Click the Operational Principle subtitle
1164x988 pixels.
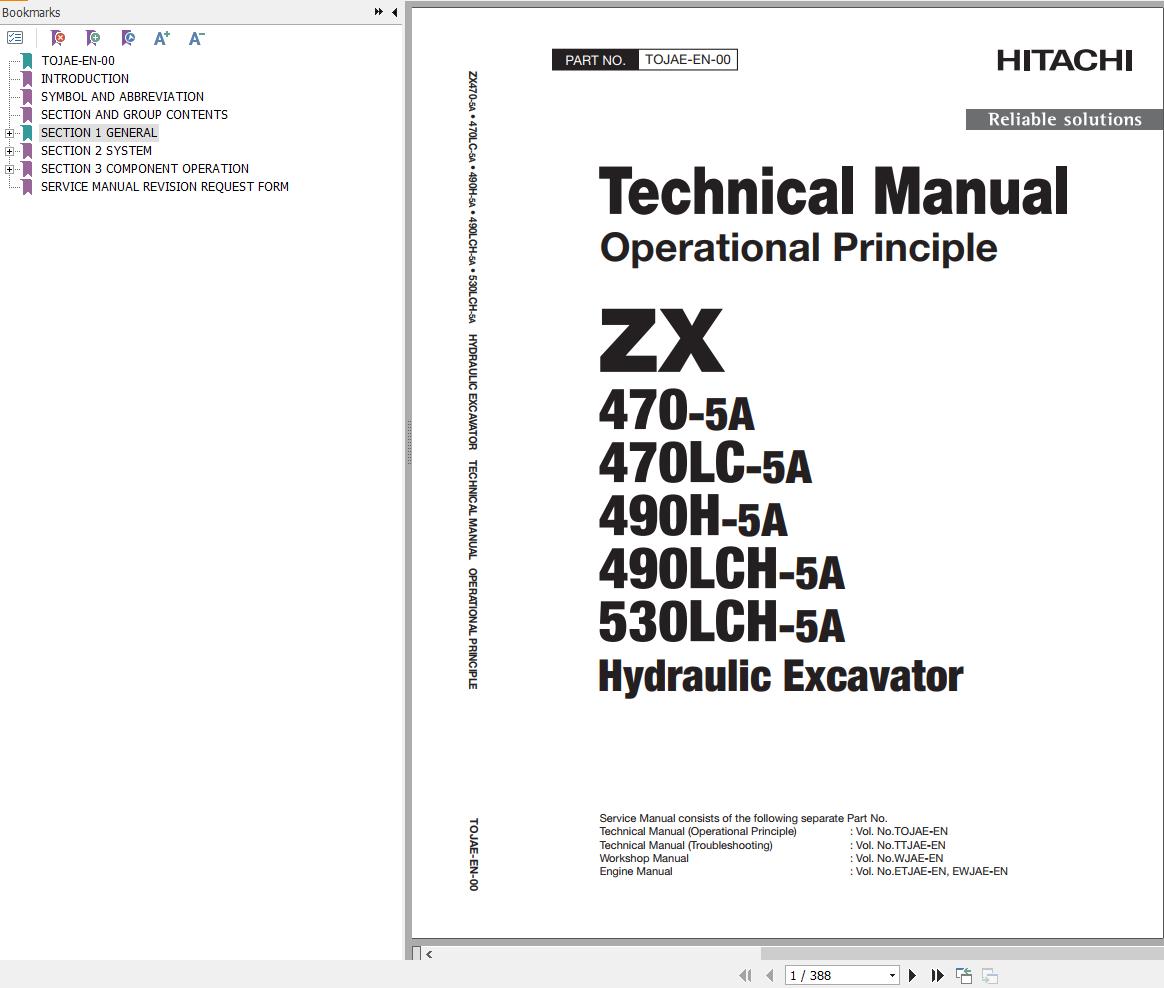(x=799, y=248)
